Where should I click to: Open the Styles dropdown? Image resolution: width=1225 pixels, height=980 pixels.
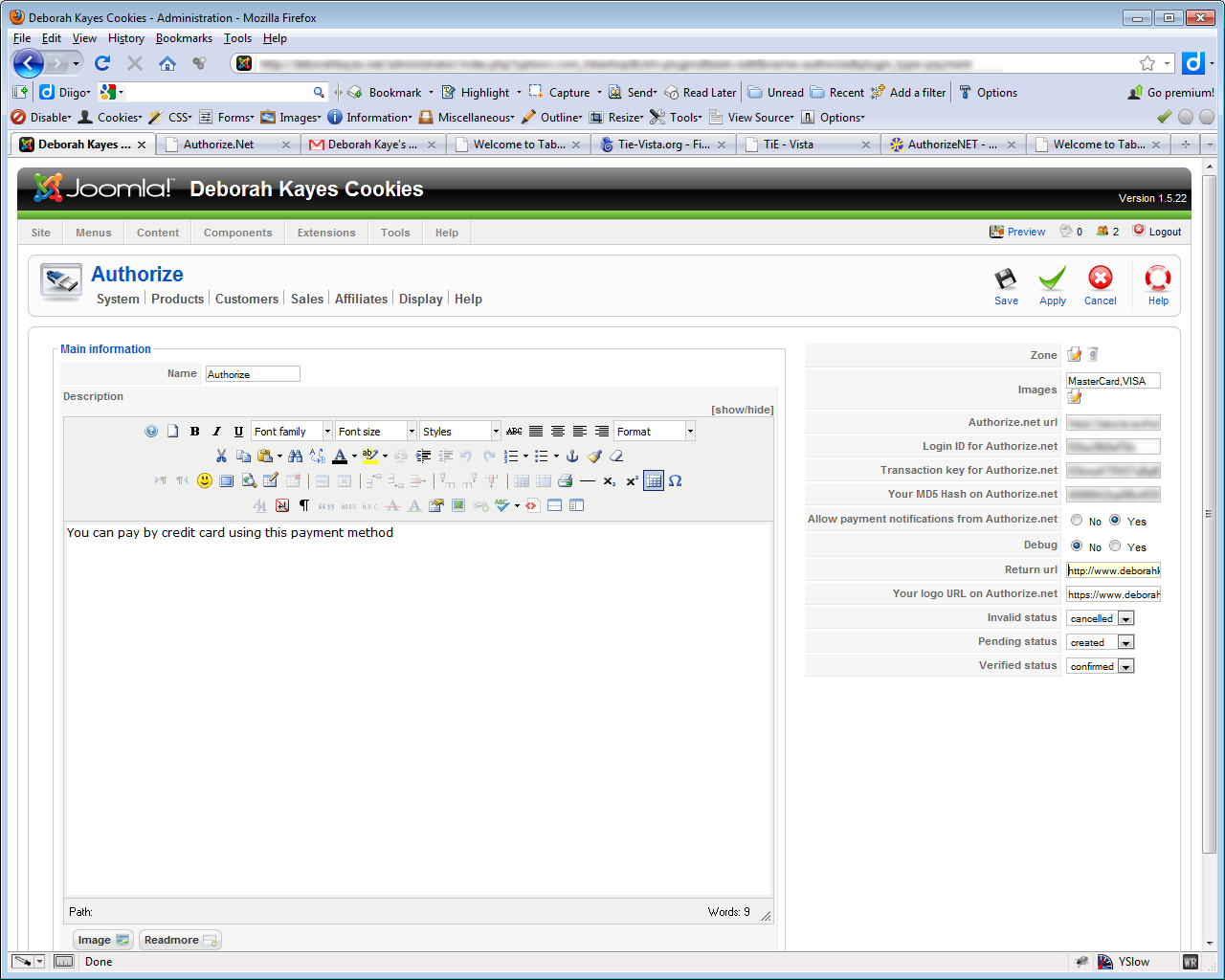460,432
